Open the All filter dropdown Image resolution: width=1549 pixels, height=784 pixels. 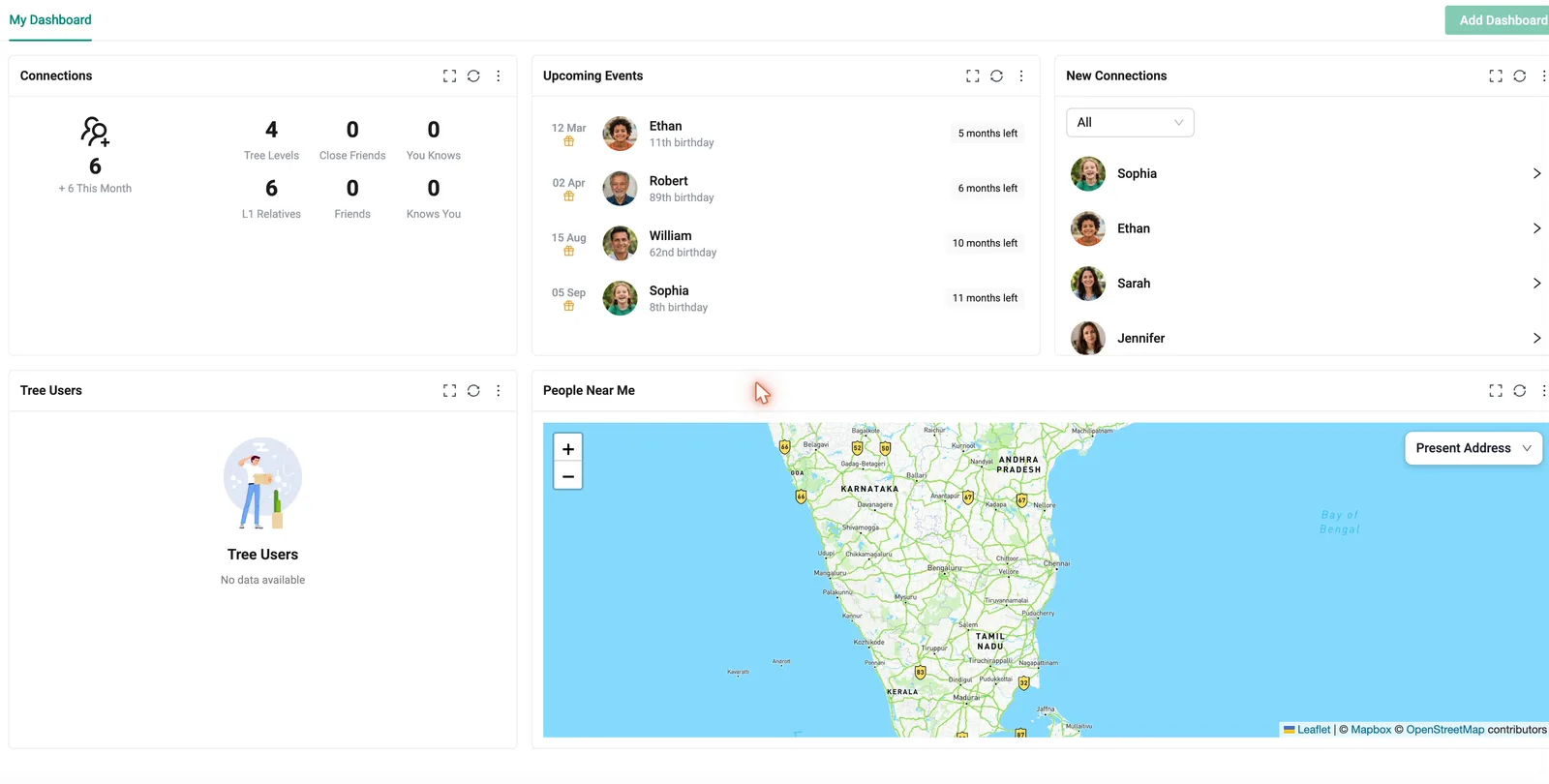1130,122
